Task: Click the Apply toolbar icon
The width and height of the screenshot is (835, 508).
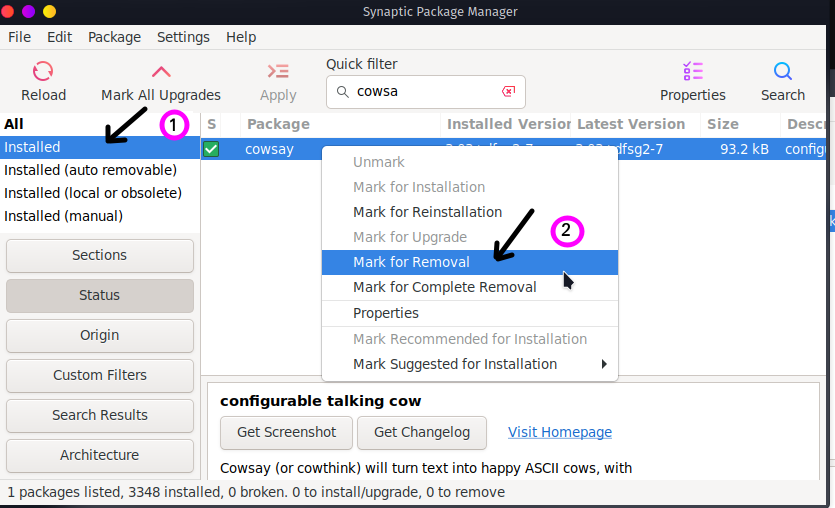Action: (x=278, y=71)
